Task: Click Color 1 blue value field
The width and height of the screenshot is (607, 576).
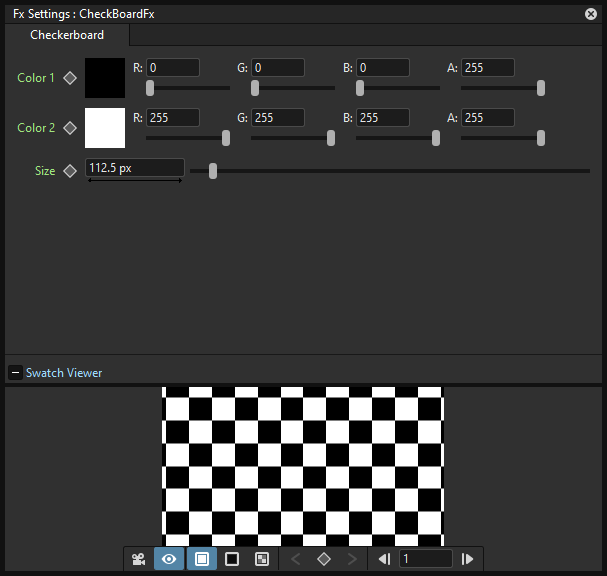Action: click(x=382, y=68)
